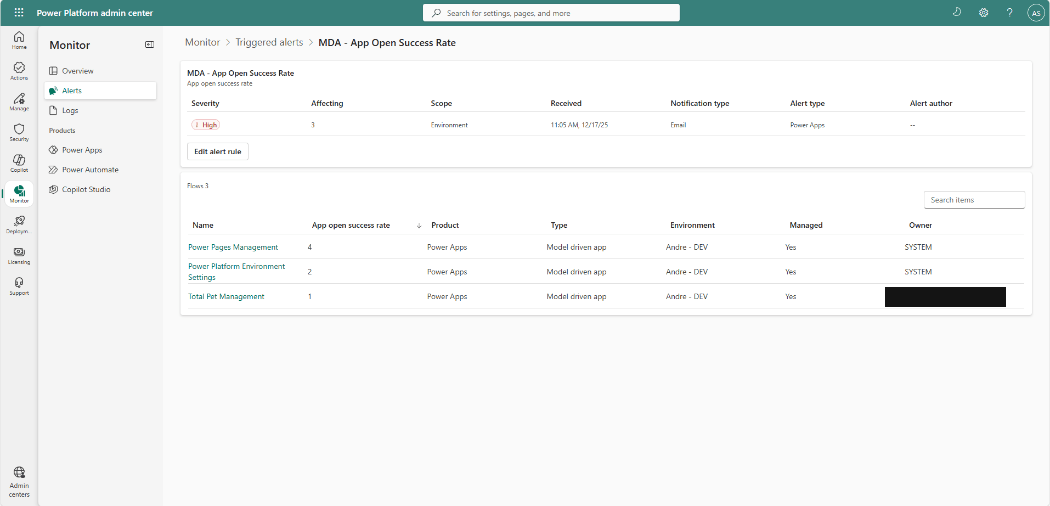Go to Home in the left rail
The image size is (1050, 506).
19,40
